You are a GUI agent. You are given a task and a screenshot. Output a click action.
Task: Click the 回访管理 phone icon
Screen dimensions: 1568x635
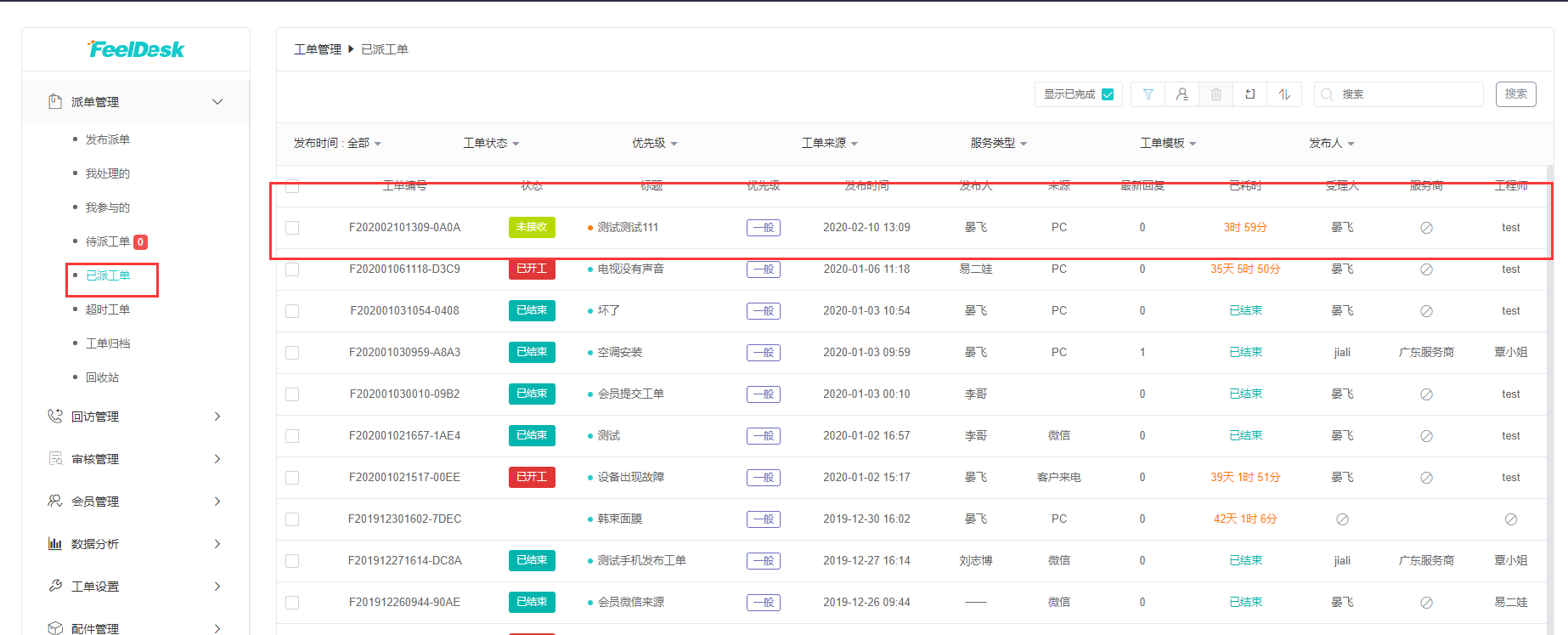[55, 416]
